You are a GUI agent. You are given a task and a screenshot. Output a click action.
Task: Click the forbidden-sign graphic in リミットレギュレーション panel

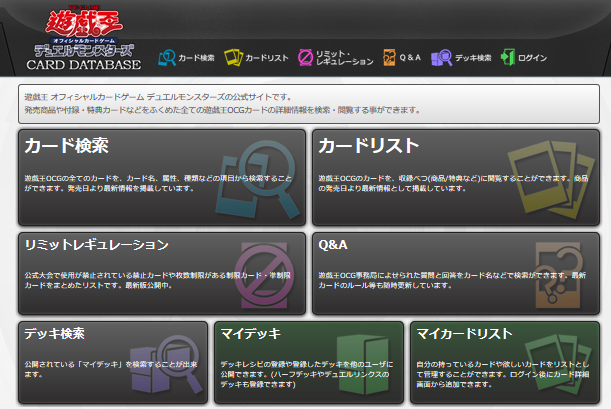[264, 275]
